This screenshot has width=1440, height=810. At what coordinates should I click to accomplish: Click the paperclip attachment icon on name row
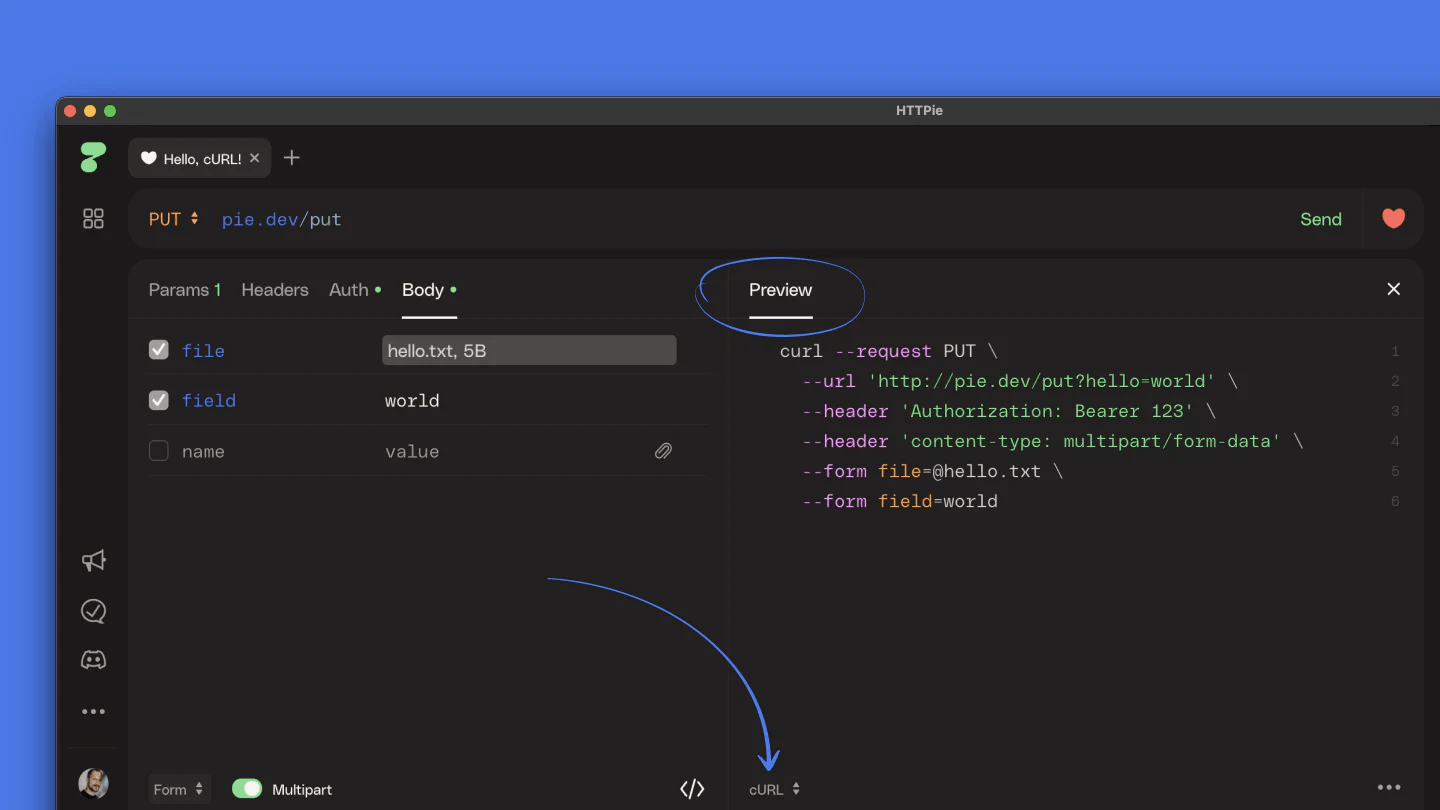coord(663,451)
